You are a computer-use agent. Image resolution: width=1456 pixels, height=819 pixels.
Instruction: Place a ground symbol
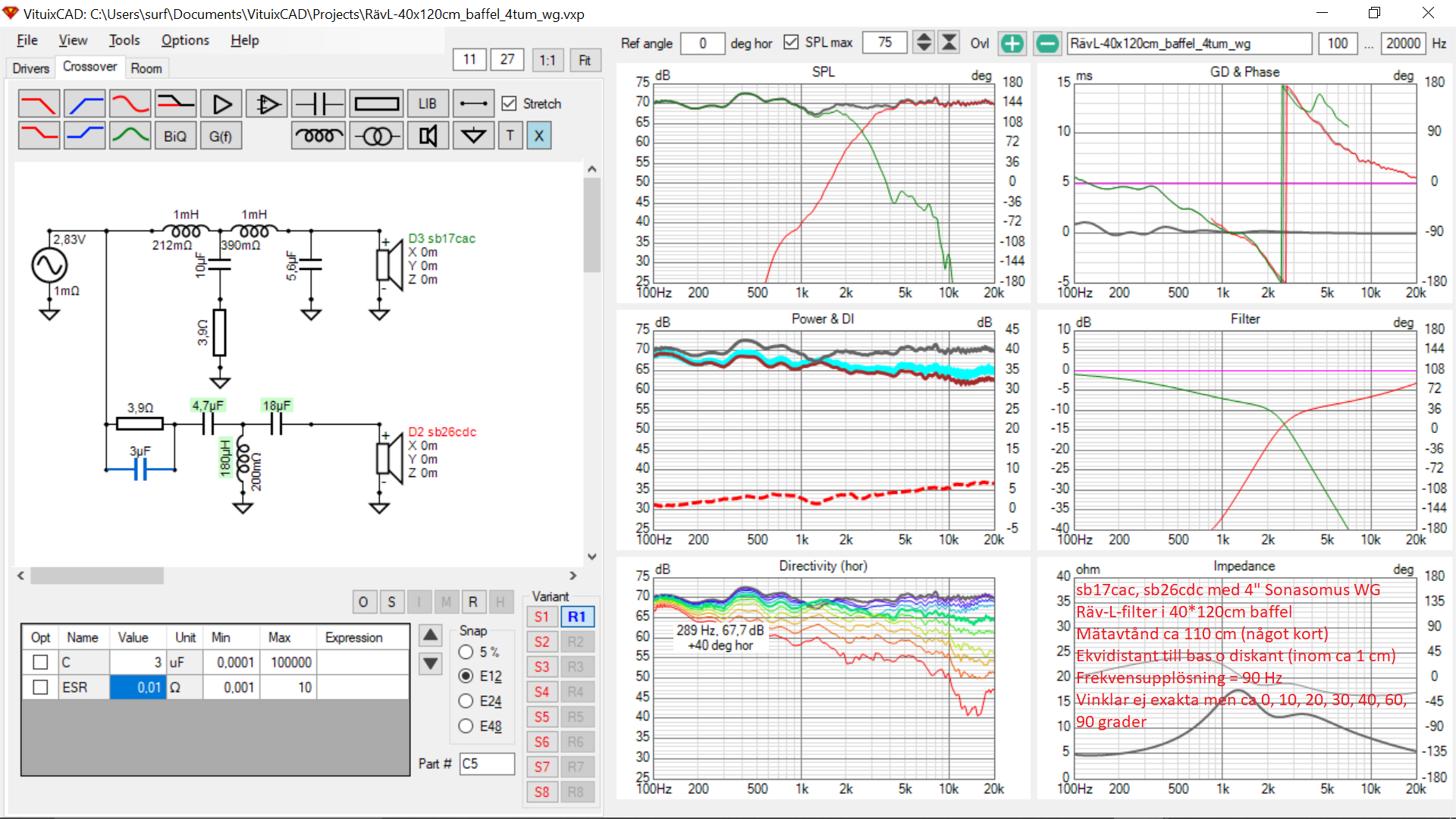point(473,136)
